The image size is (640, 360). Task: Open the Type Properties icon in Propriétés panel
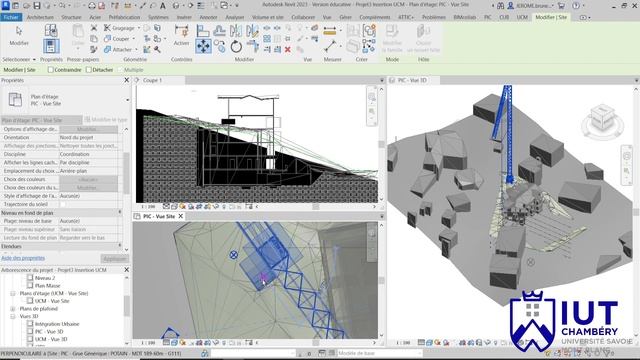51,31
